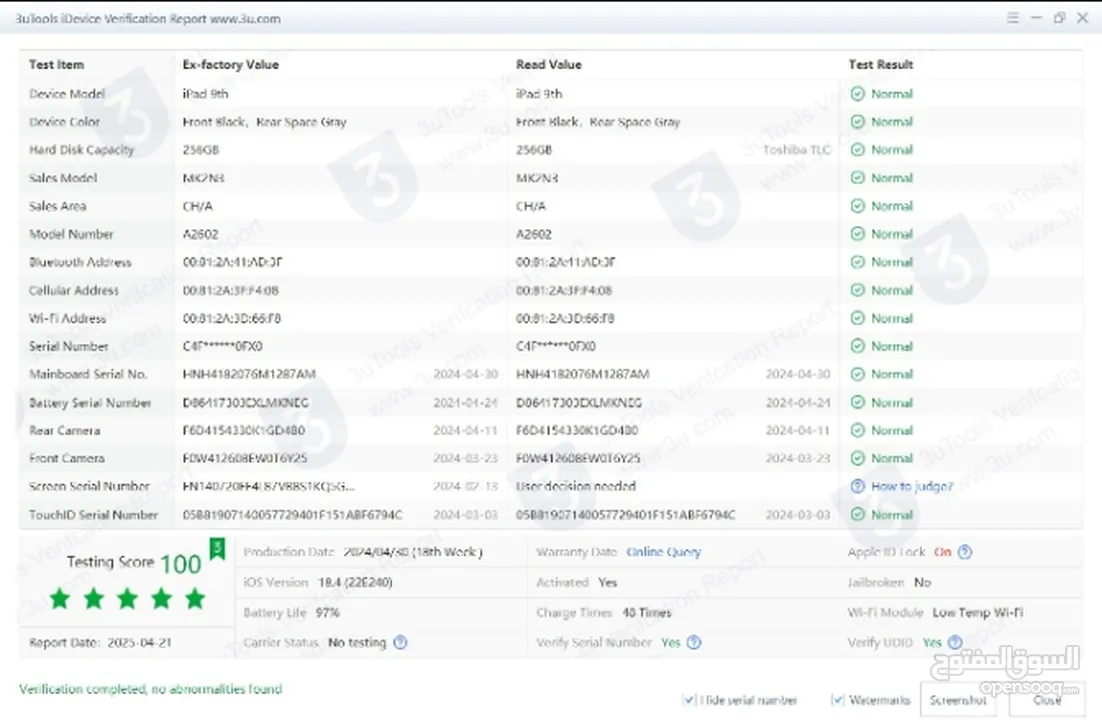Click the Serial Number Normal check icon
Screen dimensions: 1102x720
pos(857,347)
